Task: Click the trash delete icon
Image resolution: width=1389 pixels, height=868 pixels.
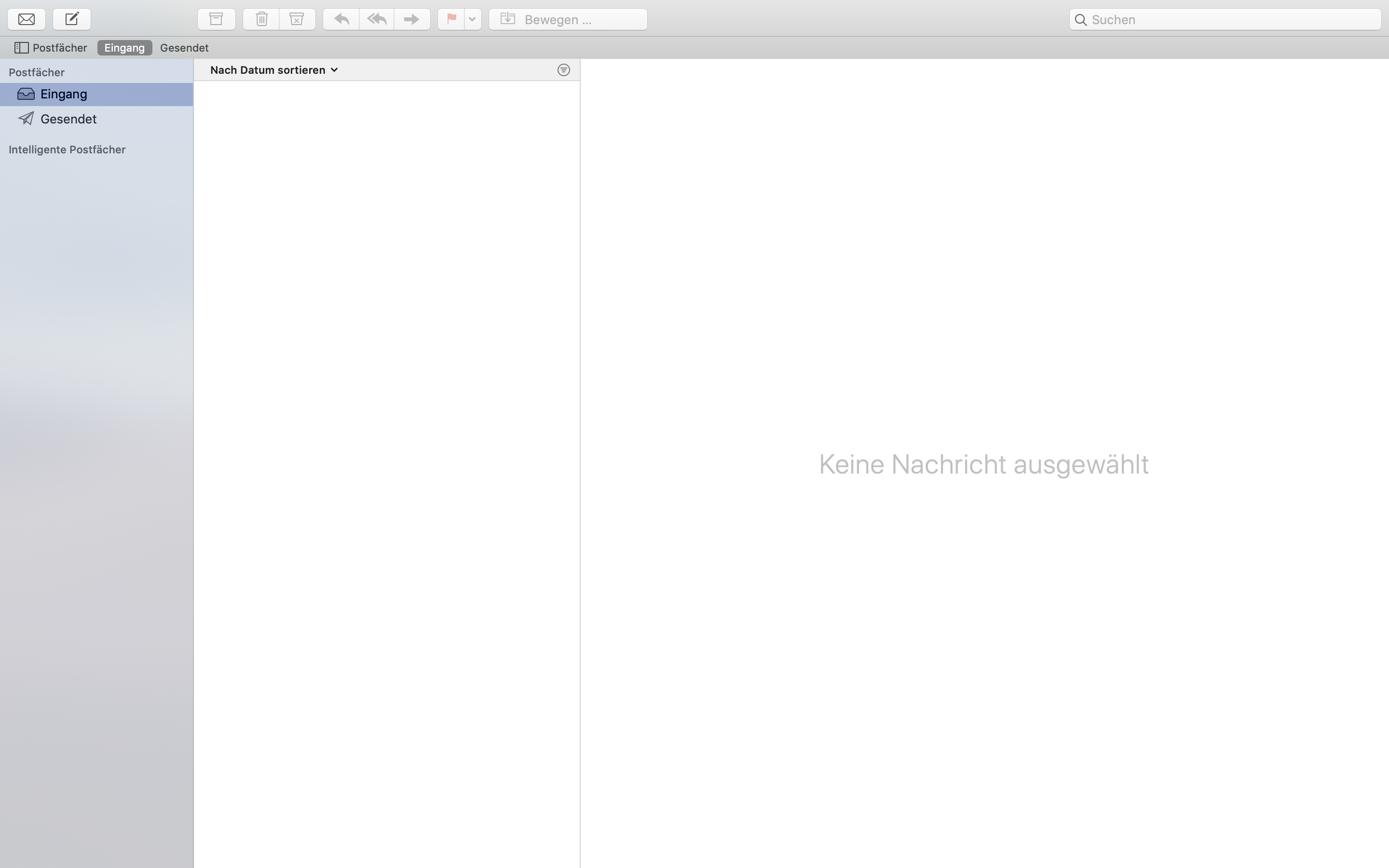Action: click(262, 19)
